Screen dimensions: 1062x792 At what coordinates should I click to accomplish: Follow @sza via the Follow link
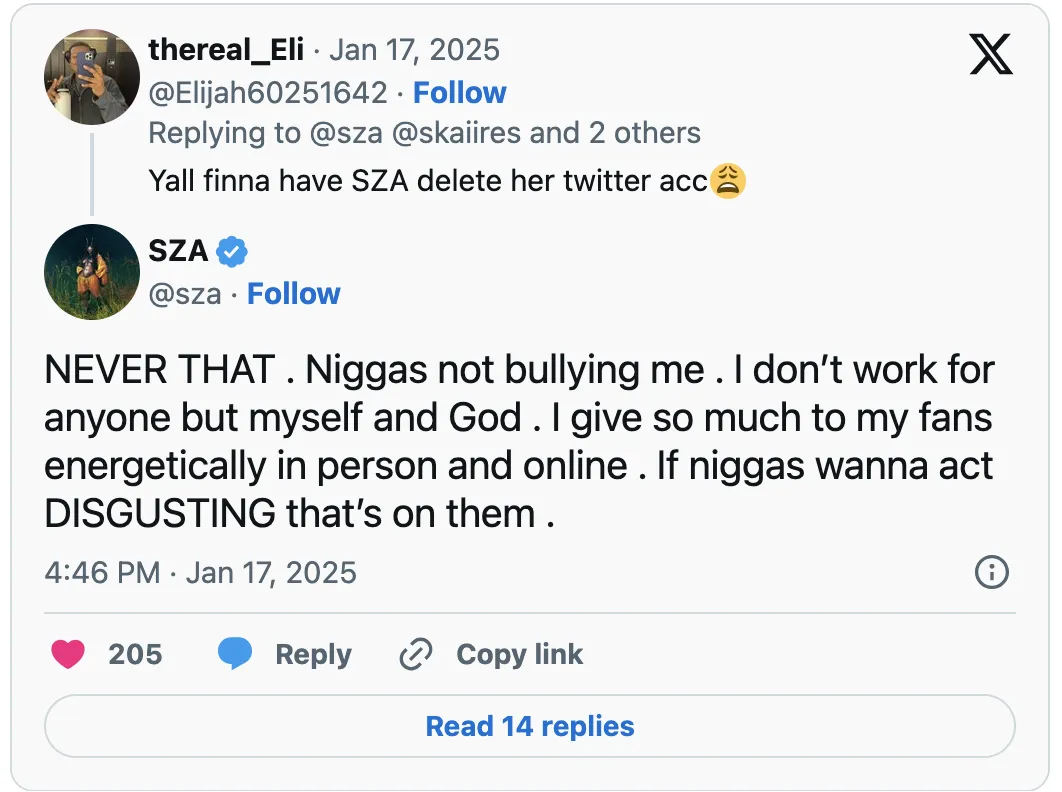[x=293, y=293]
